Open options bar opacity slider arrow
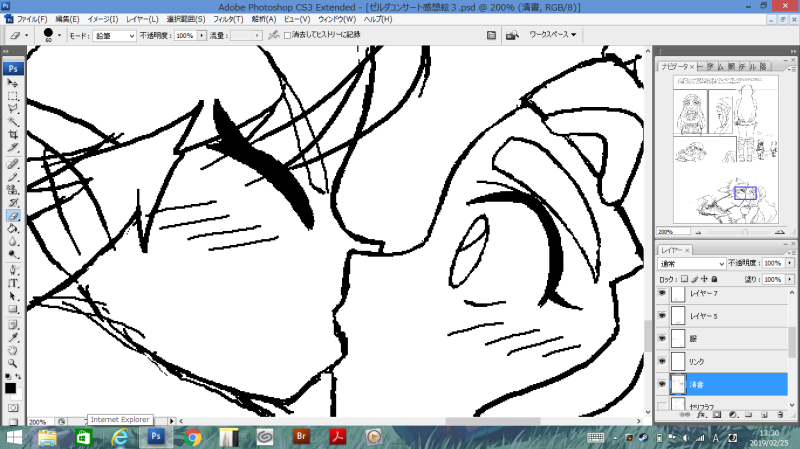The width and height of the screenshot is (800, 449). point(202,35)
